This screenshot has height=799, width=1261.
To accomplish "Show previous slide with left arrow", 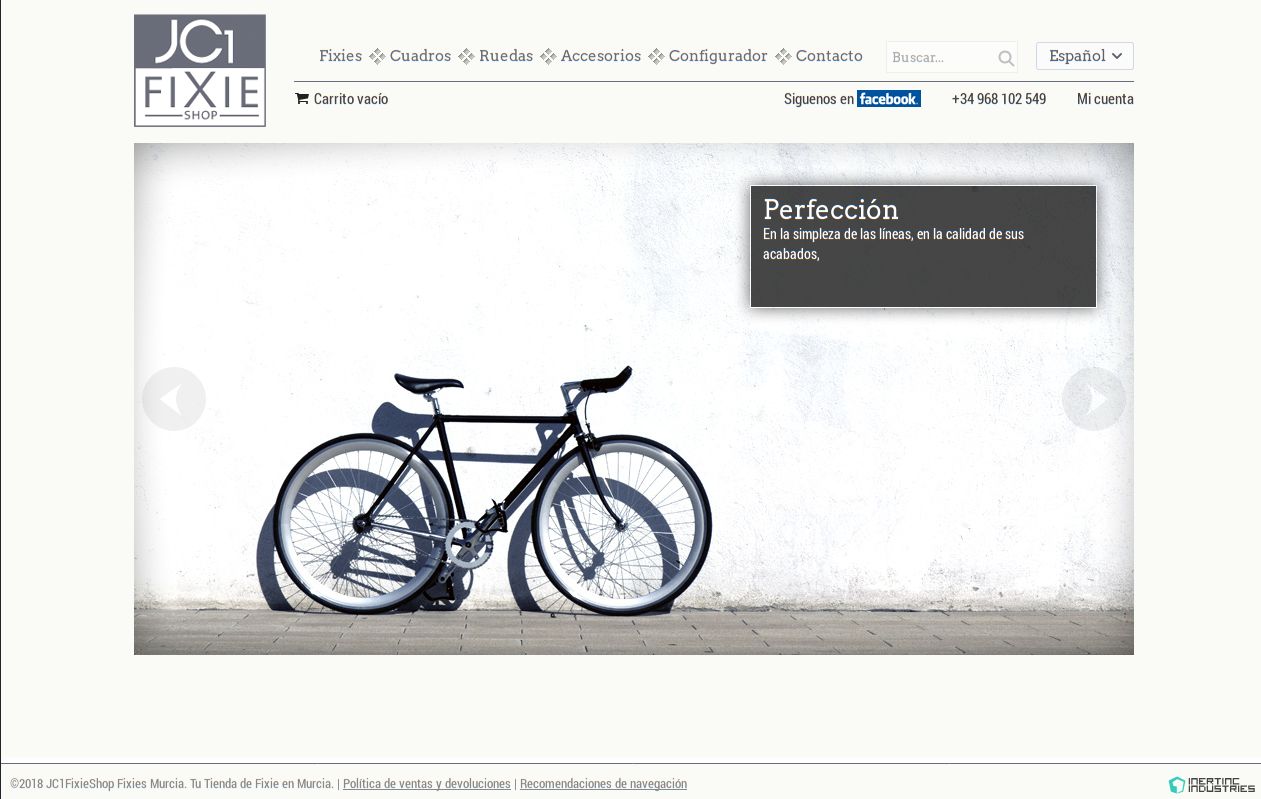I will pyautogui.click(x=174, y=399).
